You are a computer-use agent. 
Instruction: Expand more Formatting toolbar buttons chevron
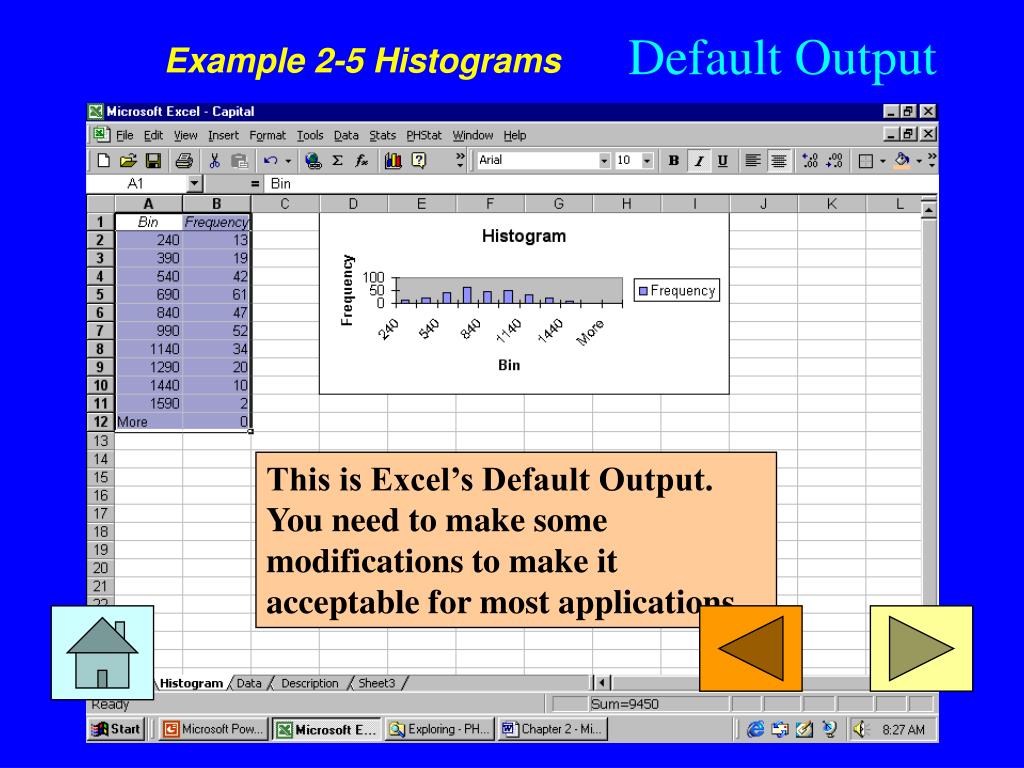click(932, 160)
